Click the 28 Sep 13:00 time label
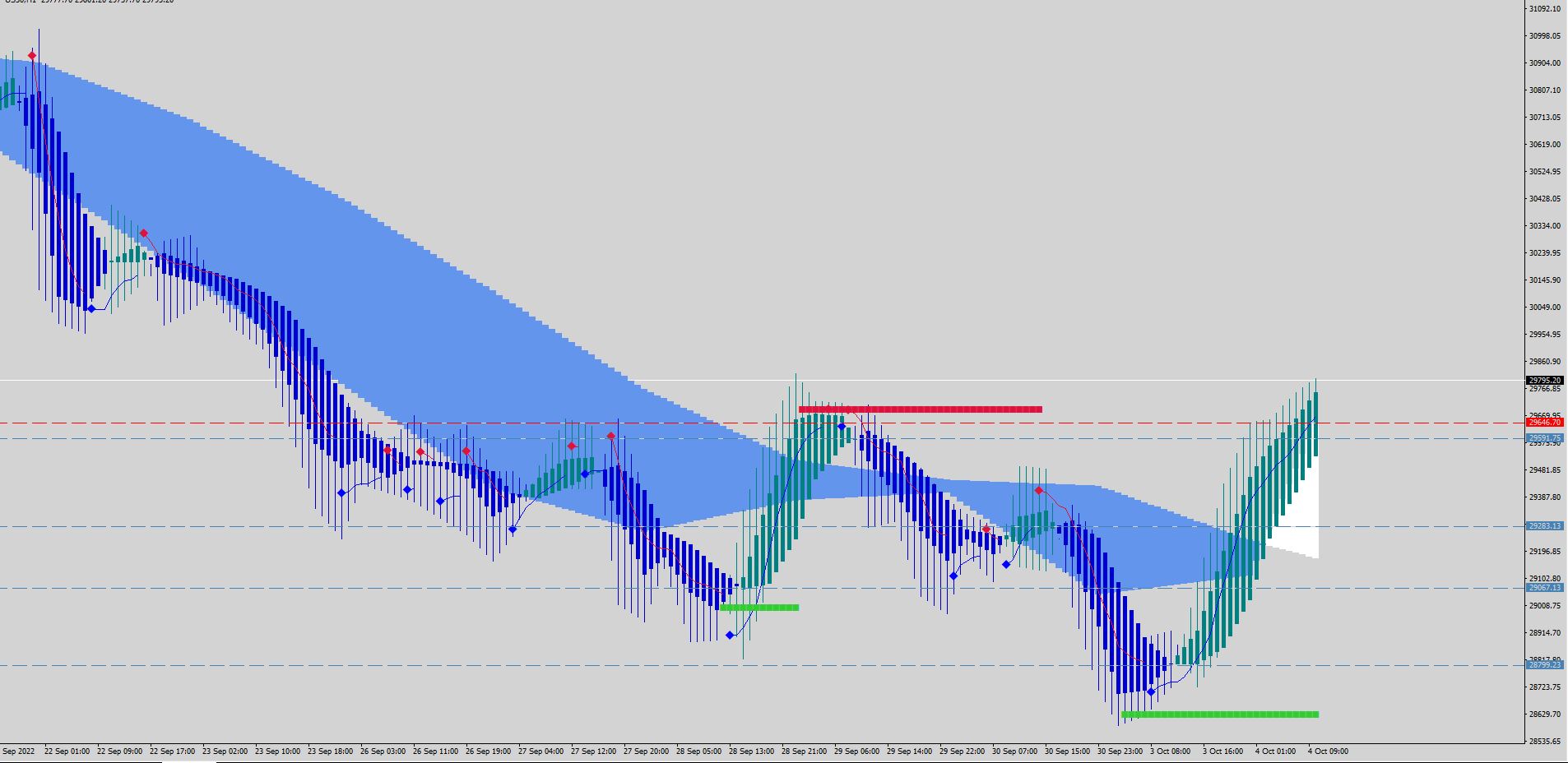The image size is (1568, 763). (751, 751)
